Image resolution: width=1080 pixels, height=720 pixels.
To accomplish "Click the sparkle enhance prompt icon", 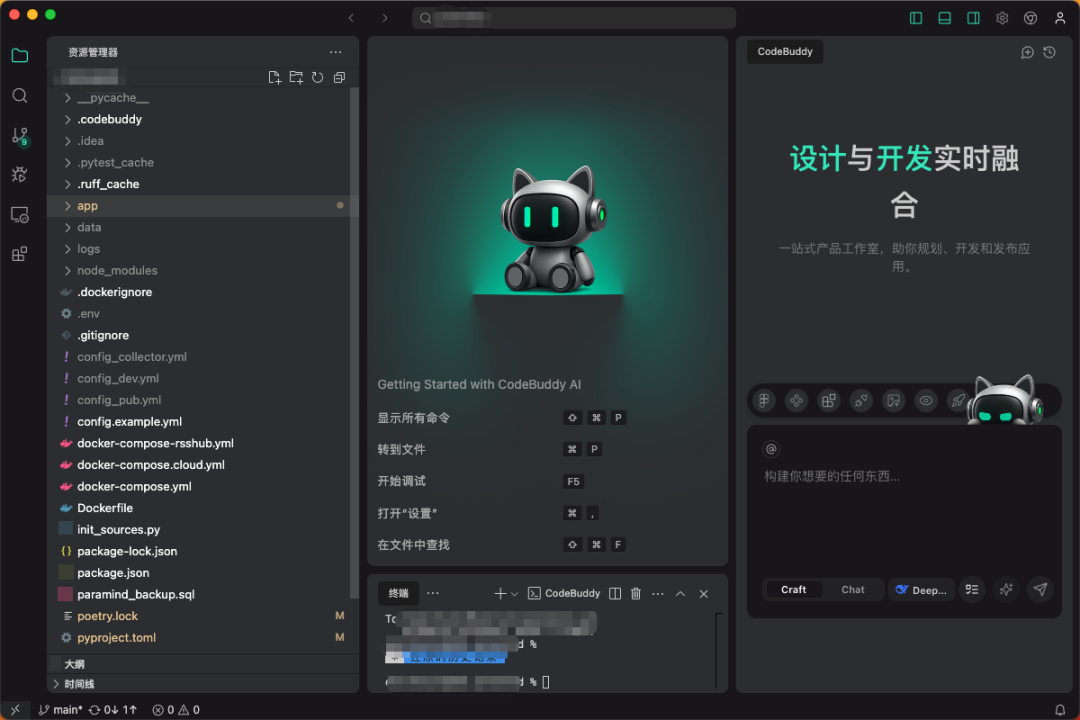I will pyautogui.click(x=1006, y=589).
